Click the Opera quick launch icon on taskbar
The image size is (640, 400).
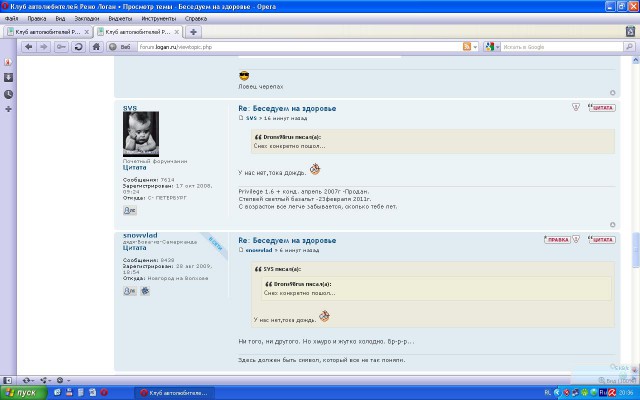pyautogui.click(x=104, y=393)
